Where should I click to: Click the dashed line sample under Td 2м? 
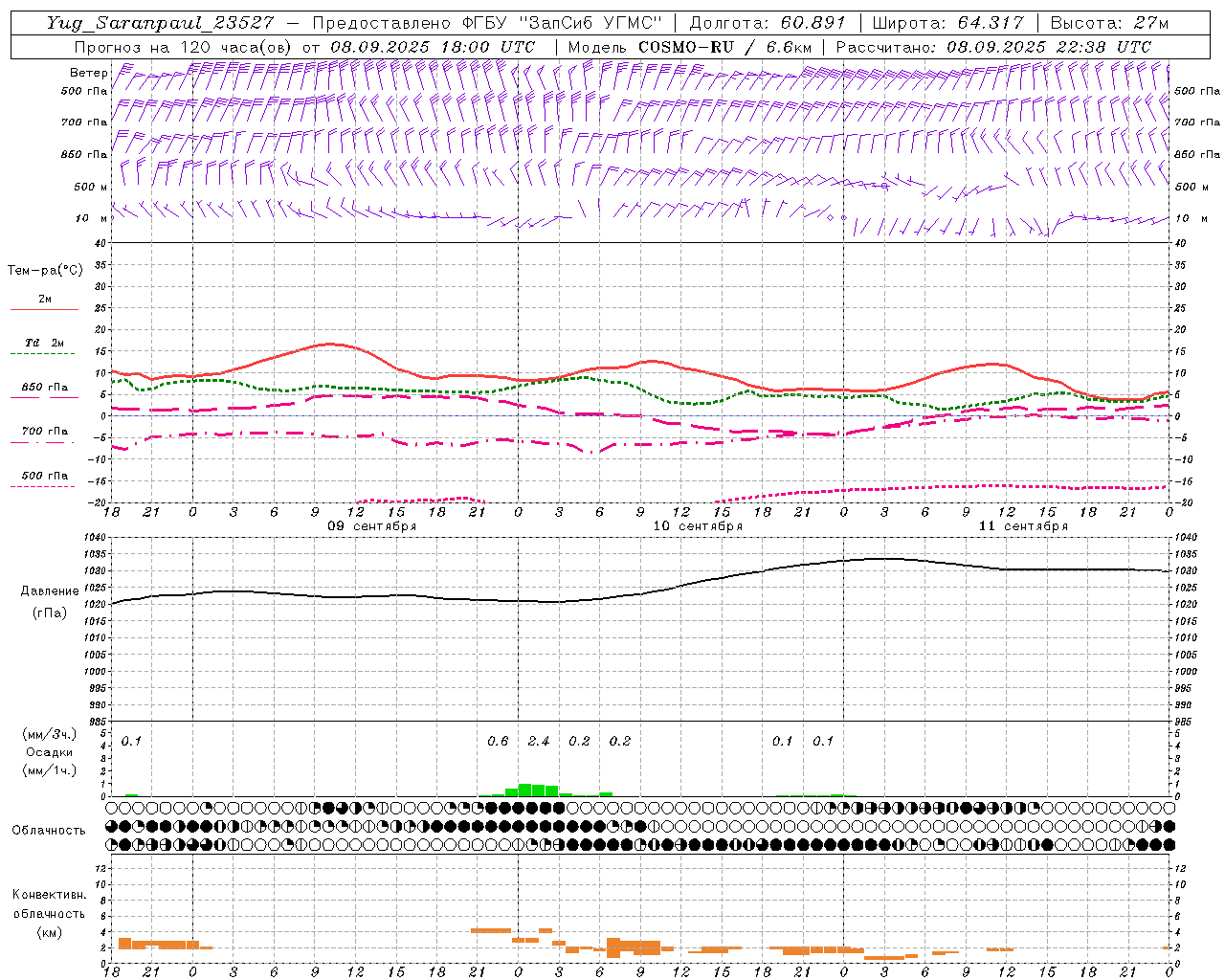(43, 354)
